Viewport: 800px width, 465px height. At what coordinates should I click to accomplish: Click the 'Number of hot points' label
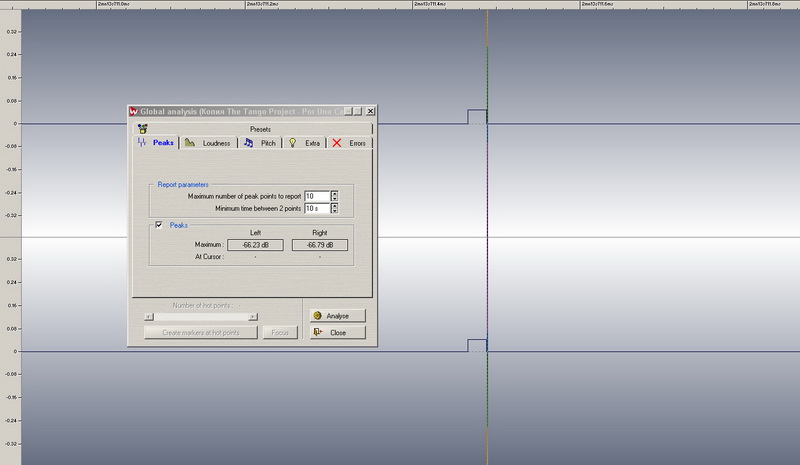tap(203, 305)
